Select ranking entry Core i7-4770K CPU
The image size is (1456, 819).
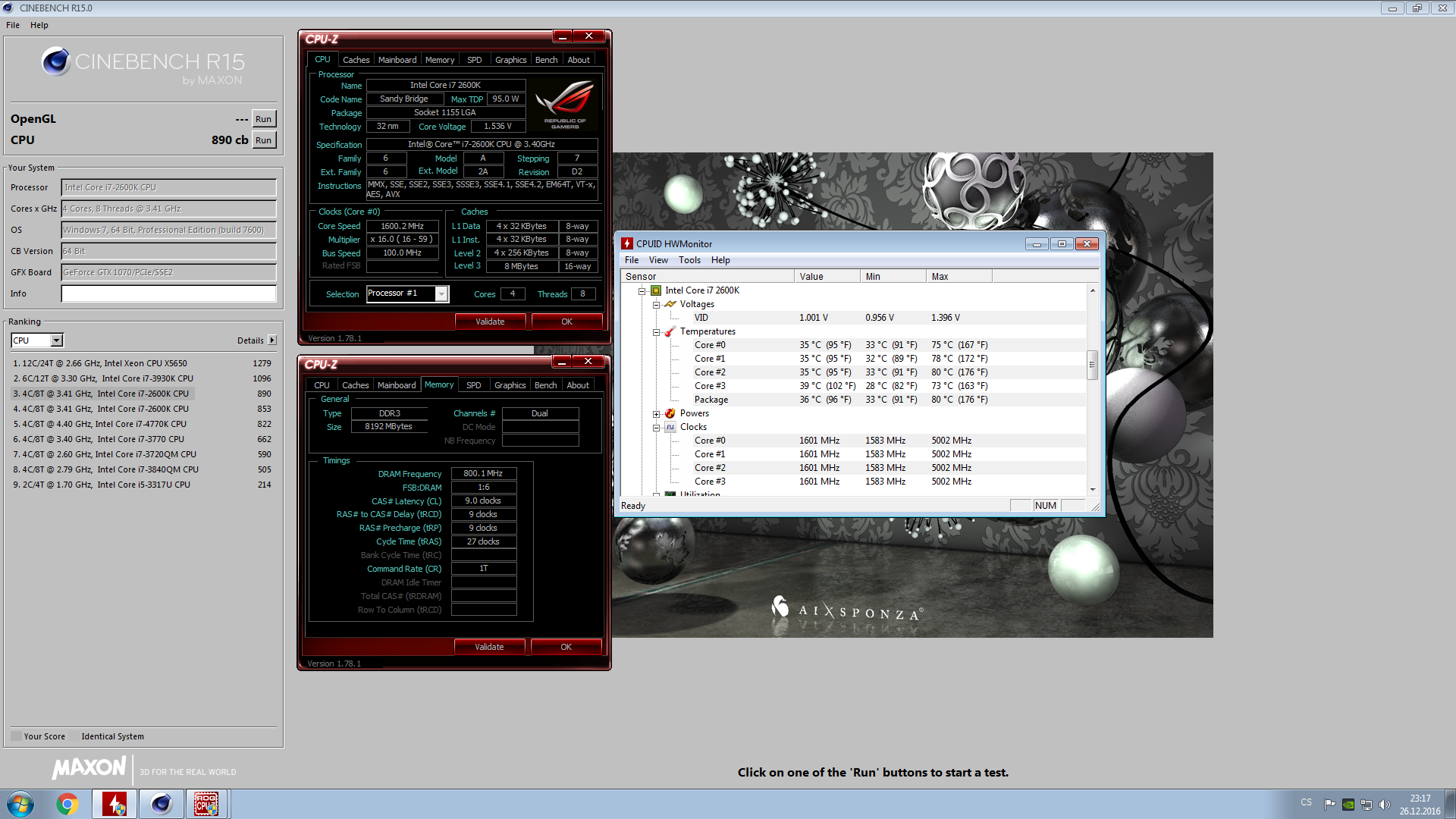(142, 424)
